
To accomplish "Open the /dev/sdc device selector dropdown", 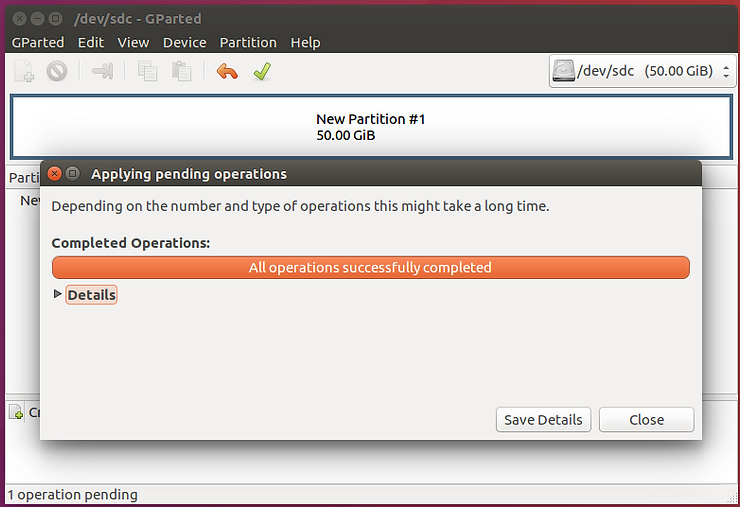I will (642, 71).
